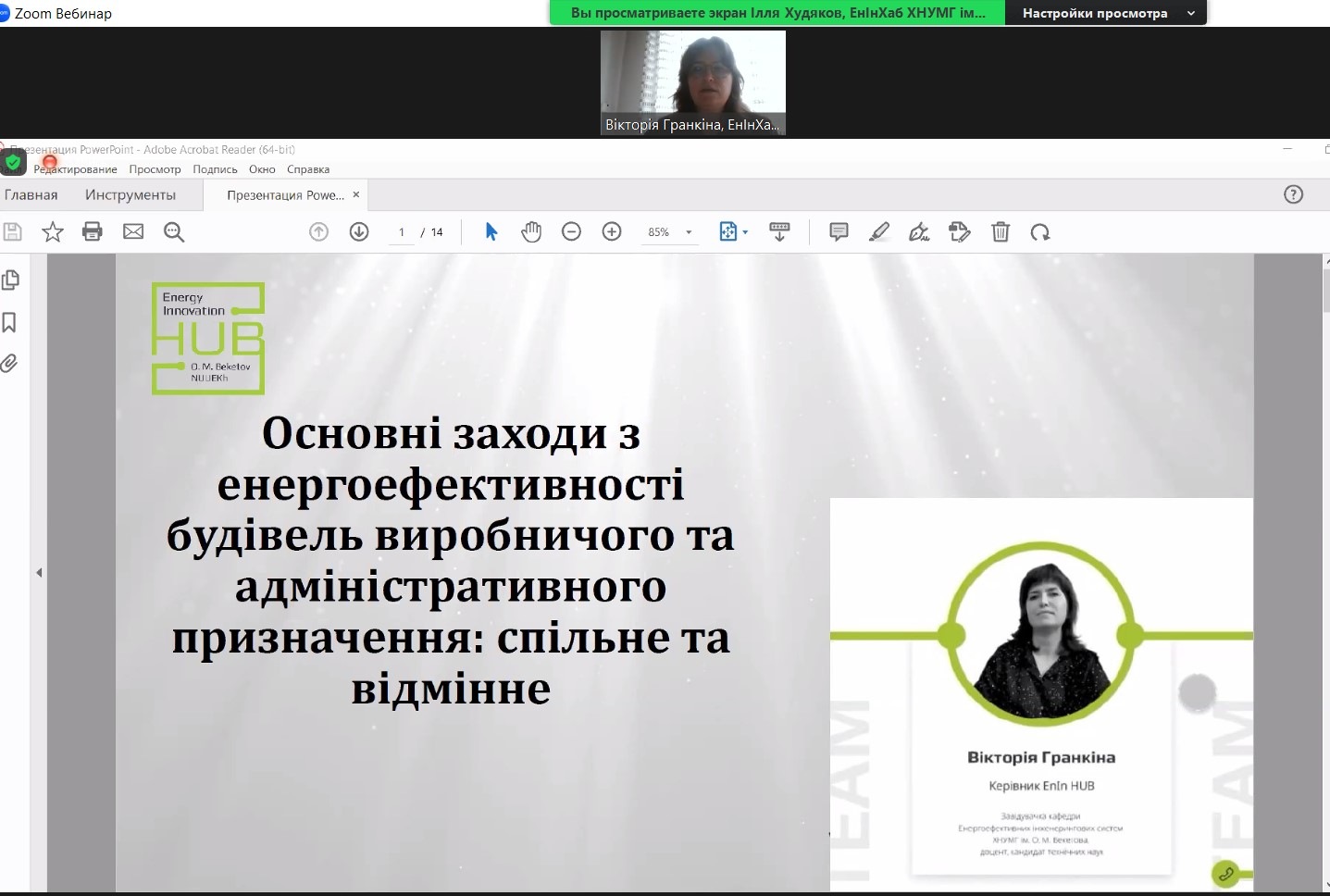Send the file by email envelope icon
The width and height of the screenshot is (1330, 896).
(133, 231)
